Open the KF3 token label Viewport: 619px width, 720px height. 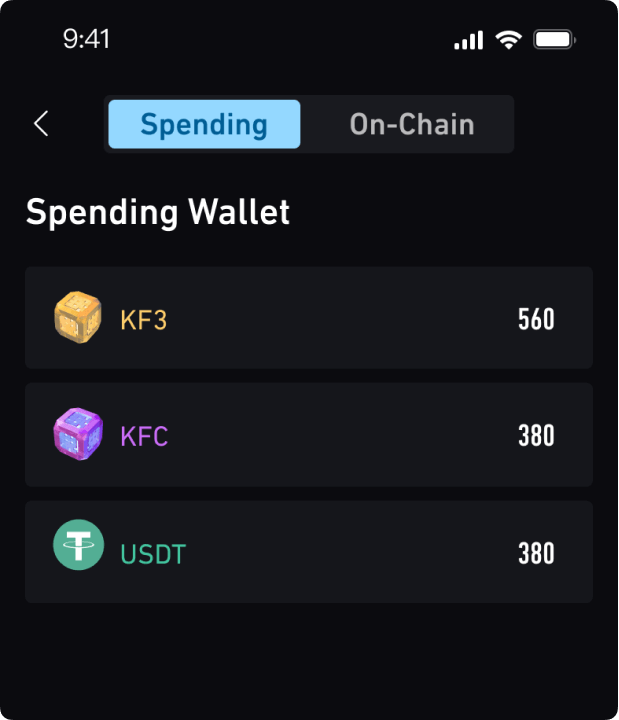pyautogui.click(x=144, y=320)
